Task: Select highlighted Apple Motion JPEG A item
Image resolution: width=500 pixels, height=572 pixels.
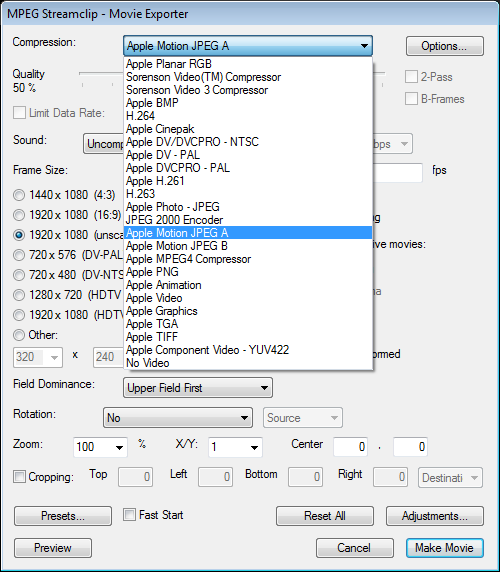Action: [248, 233]
